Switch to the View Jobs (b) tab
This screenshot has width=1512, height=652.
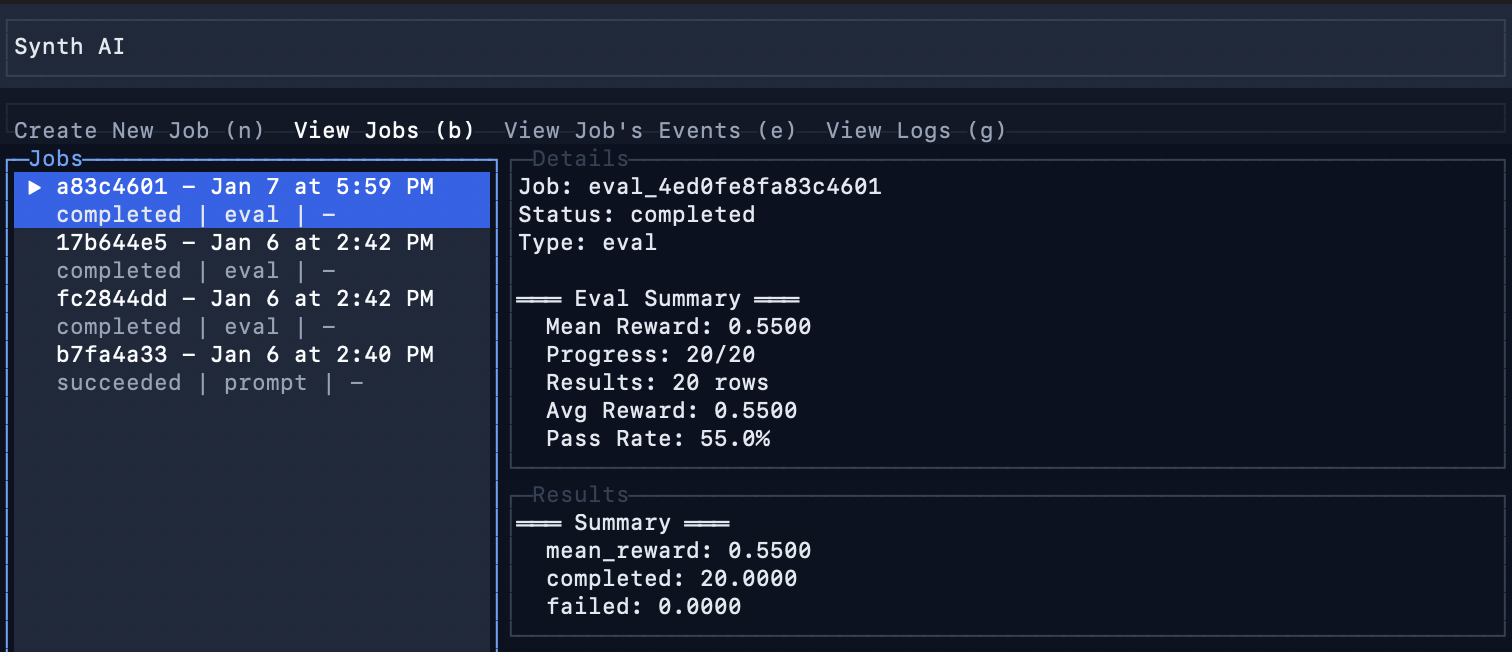pyautogui.click(x=384, y=130)
